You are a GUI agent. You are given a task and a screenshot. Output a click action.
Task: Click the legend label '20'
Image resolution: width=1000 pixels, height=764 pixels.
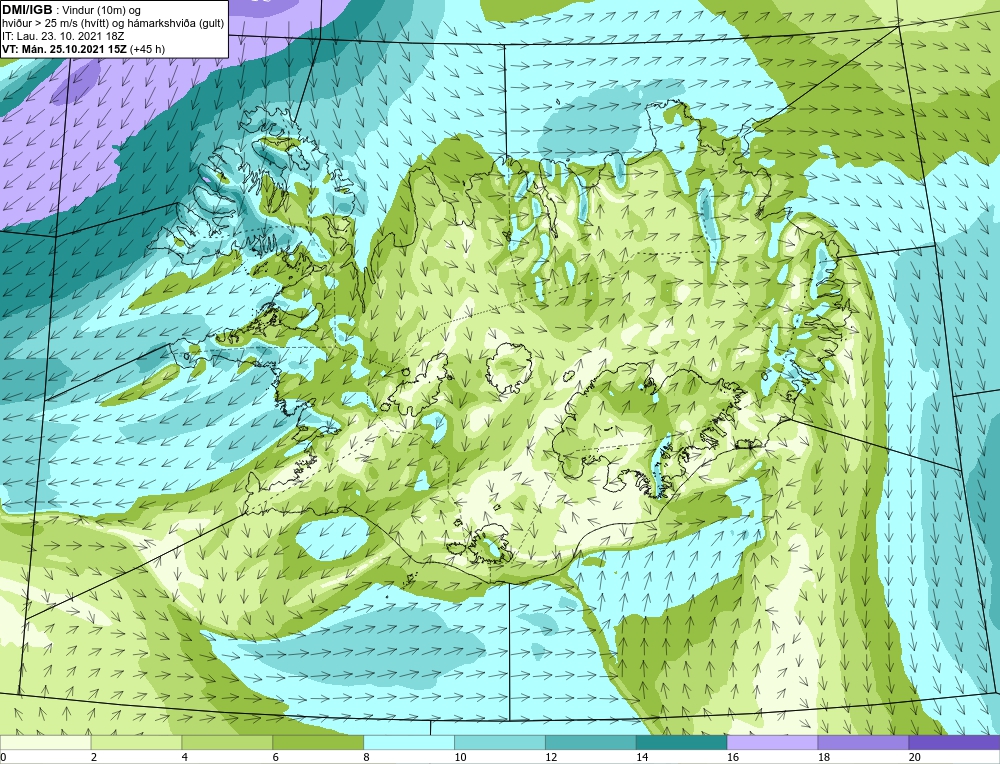915,757
